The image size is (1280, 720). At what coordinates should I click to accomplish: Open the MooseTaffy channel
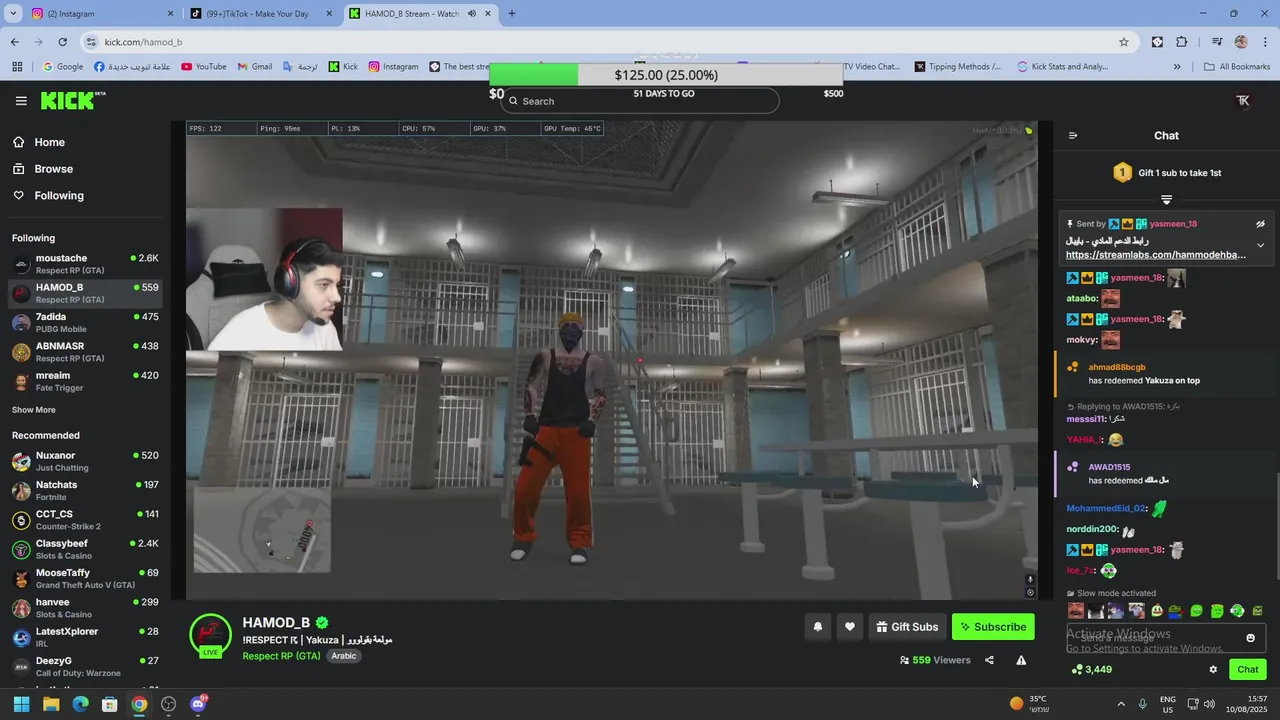[85, 578]
